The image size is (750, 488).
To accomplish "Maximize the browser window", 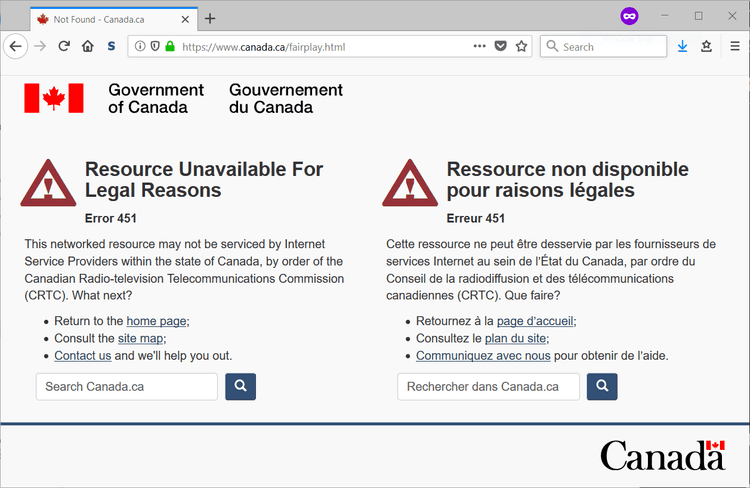I will [698, 16].
